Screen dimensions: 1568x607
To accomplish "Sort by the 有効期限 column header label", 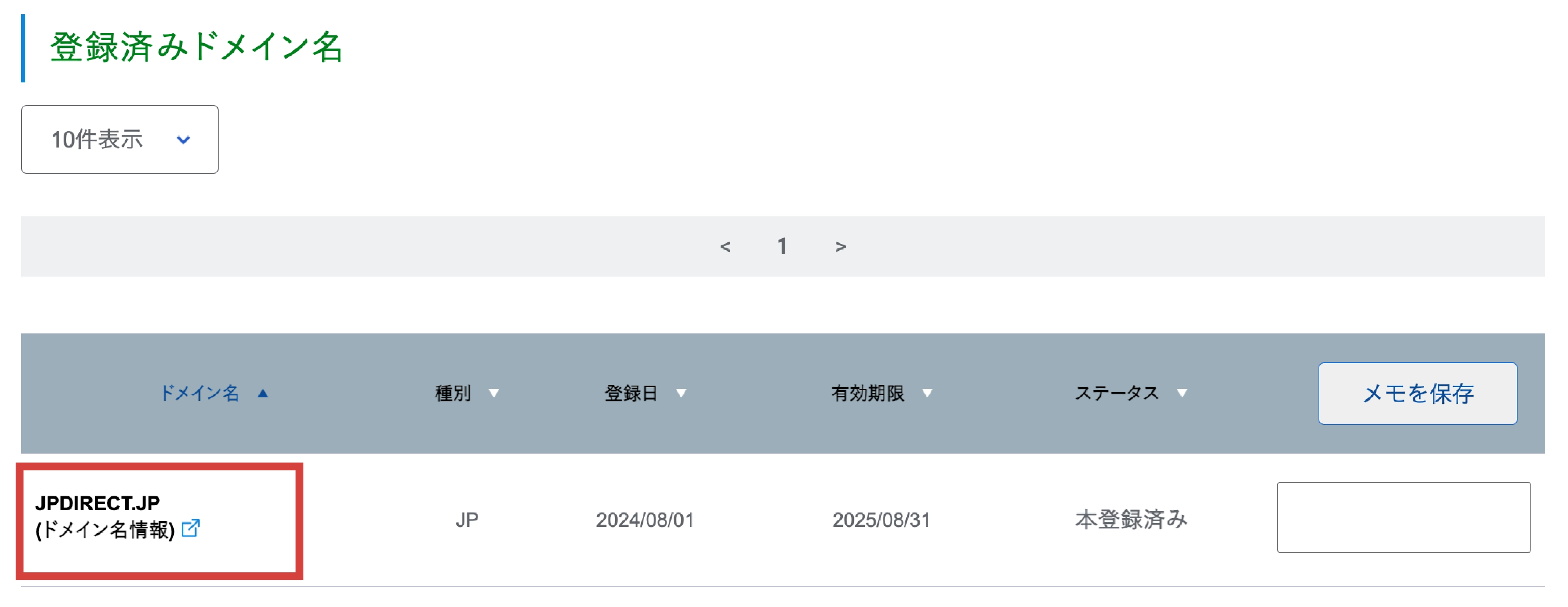I will [868, 393].
